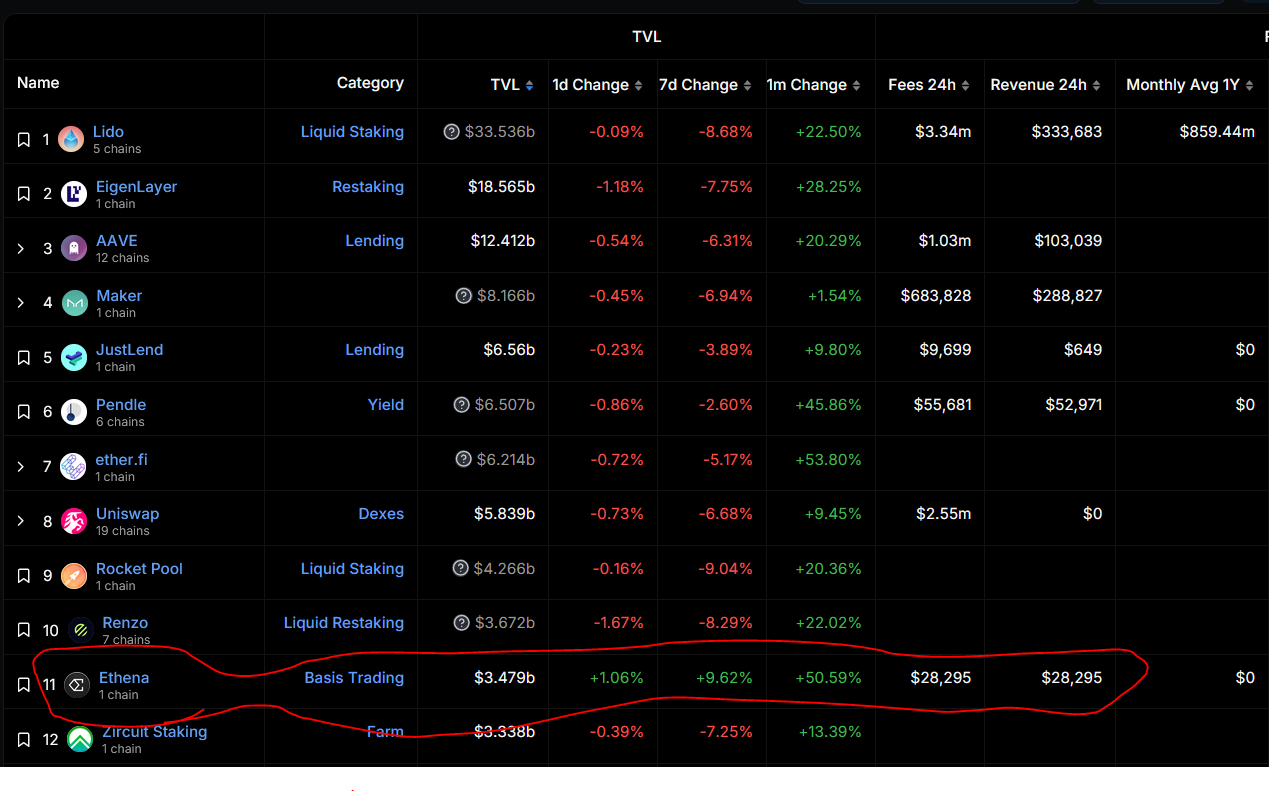Viewport: 1269px width, 791px height.
Task: Expand the AAVE row chevron
Action: (21, 248)
